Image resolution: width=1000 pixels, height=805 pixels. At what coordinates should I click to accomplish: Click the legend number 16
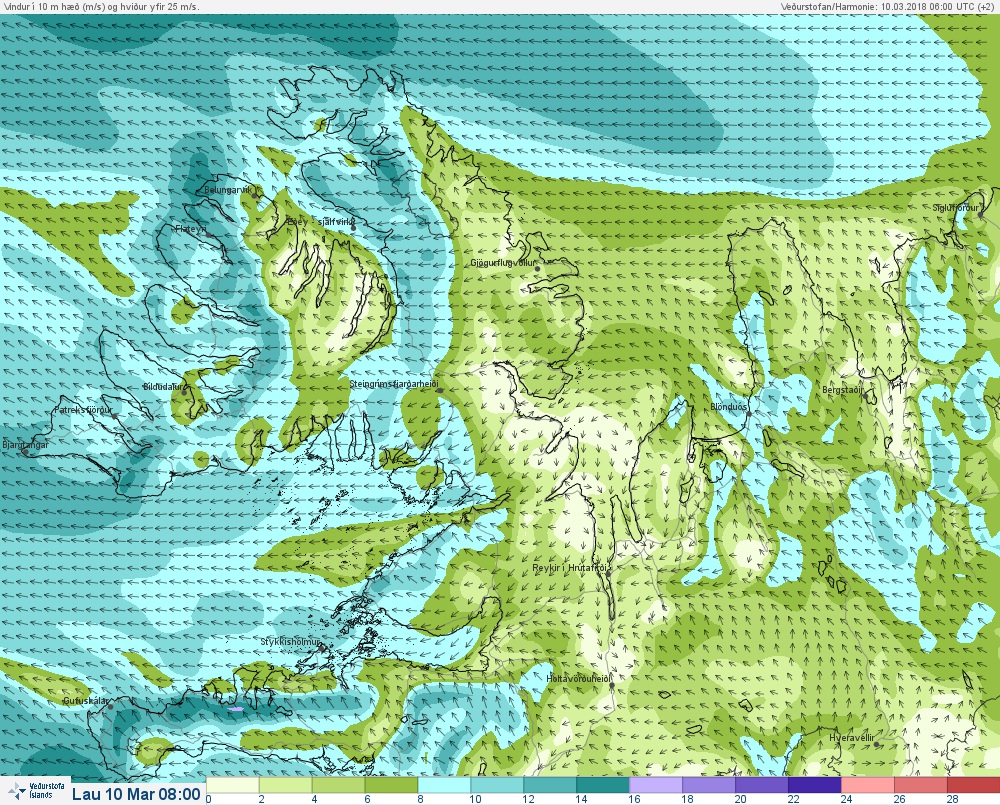coord(634,799)
